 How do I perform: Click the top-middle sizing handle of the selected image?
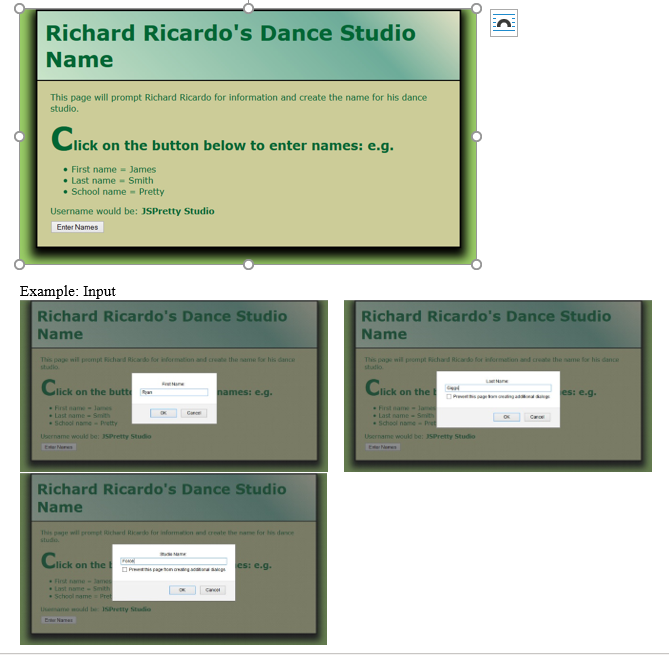pyautogui.click(x=248, y=9)
